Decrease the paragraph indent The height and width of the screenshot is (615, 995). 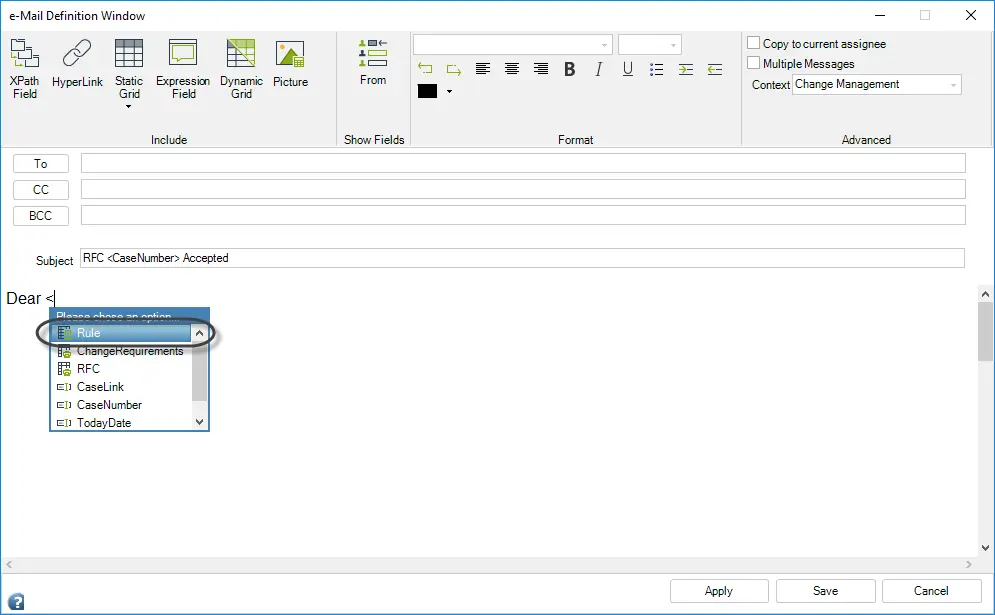pyautogui.click(x=715, y=69)
